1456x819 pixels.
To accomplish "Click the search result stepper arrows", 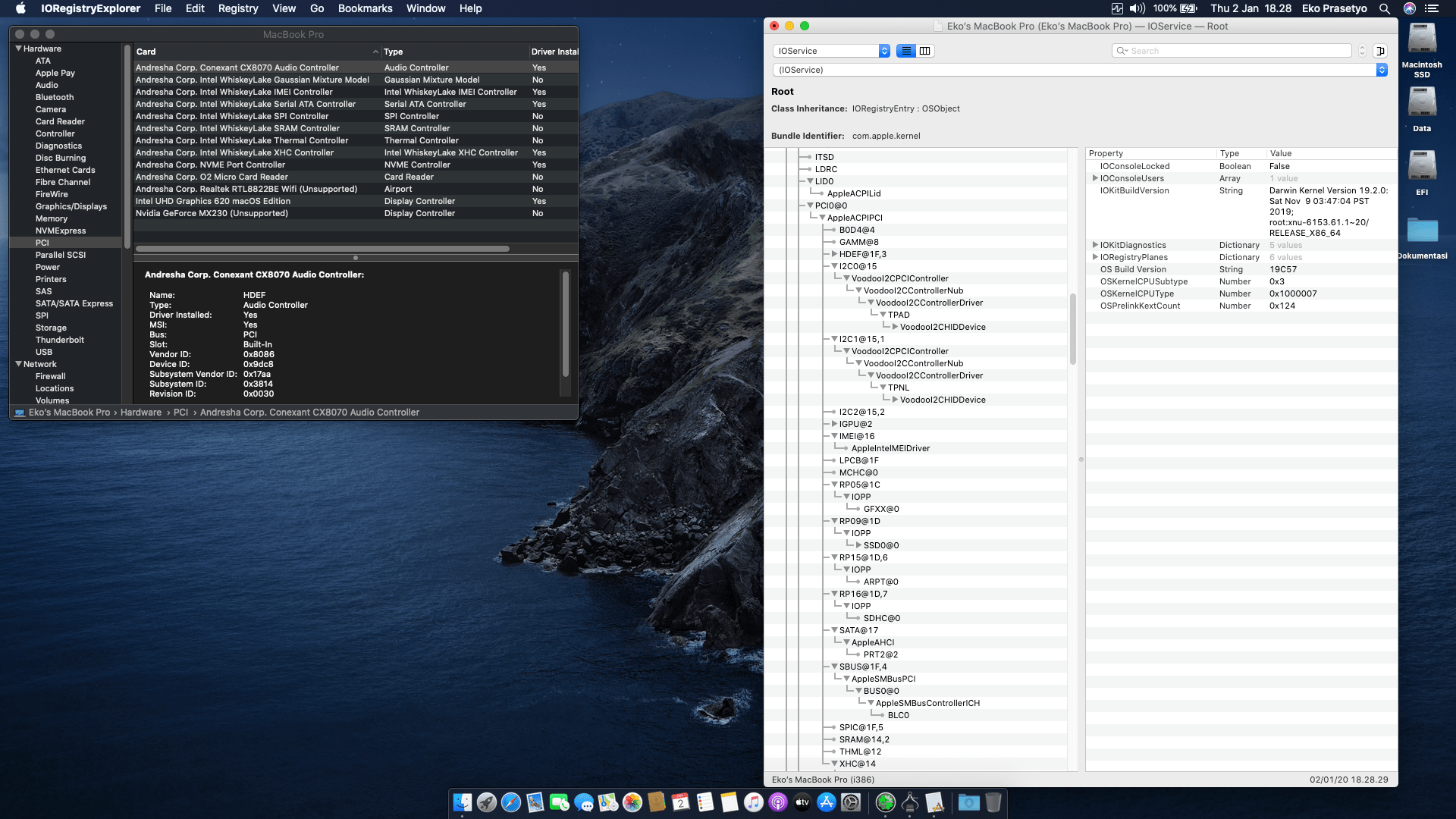I will pos(1362,51).
